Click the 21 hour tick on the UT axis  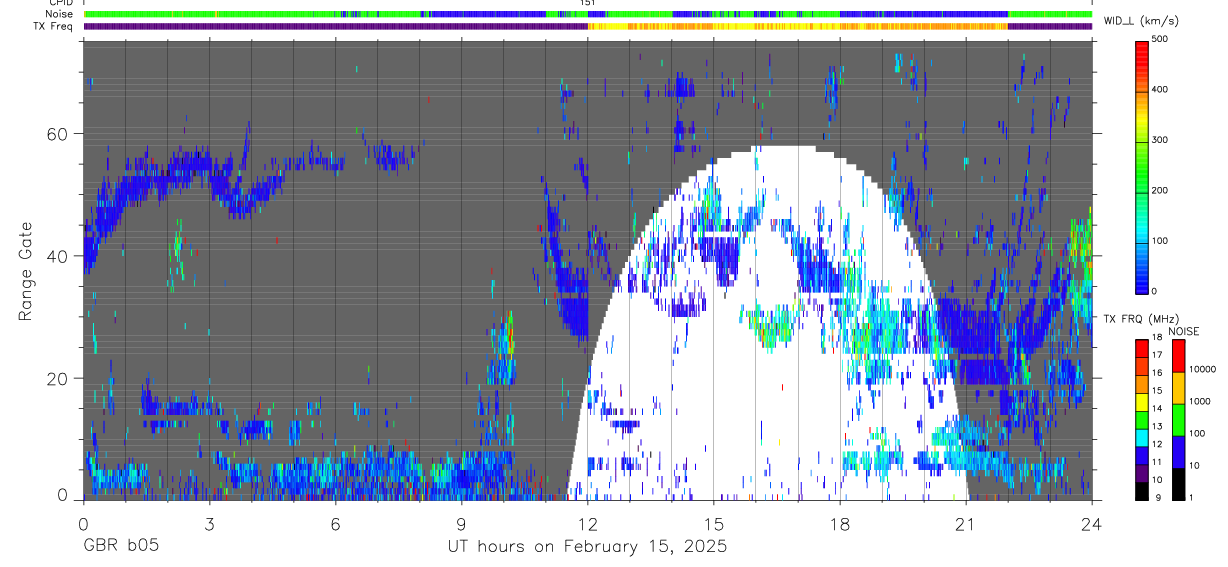pyautogui.click(x=966, y=523)
